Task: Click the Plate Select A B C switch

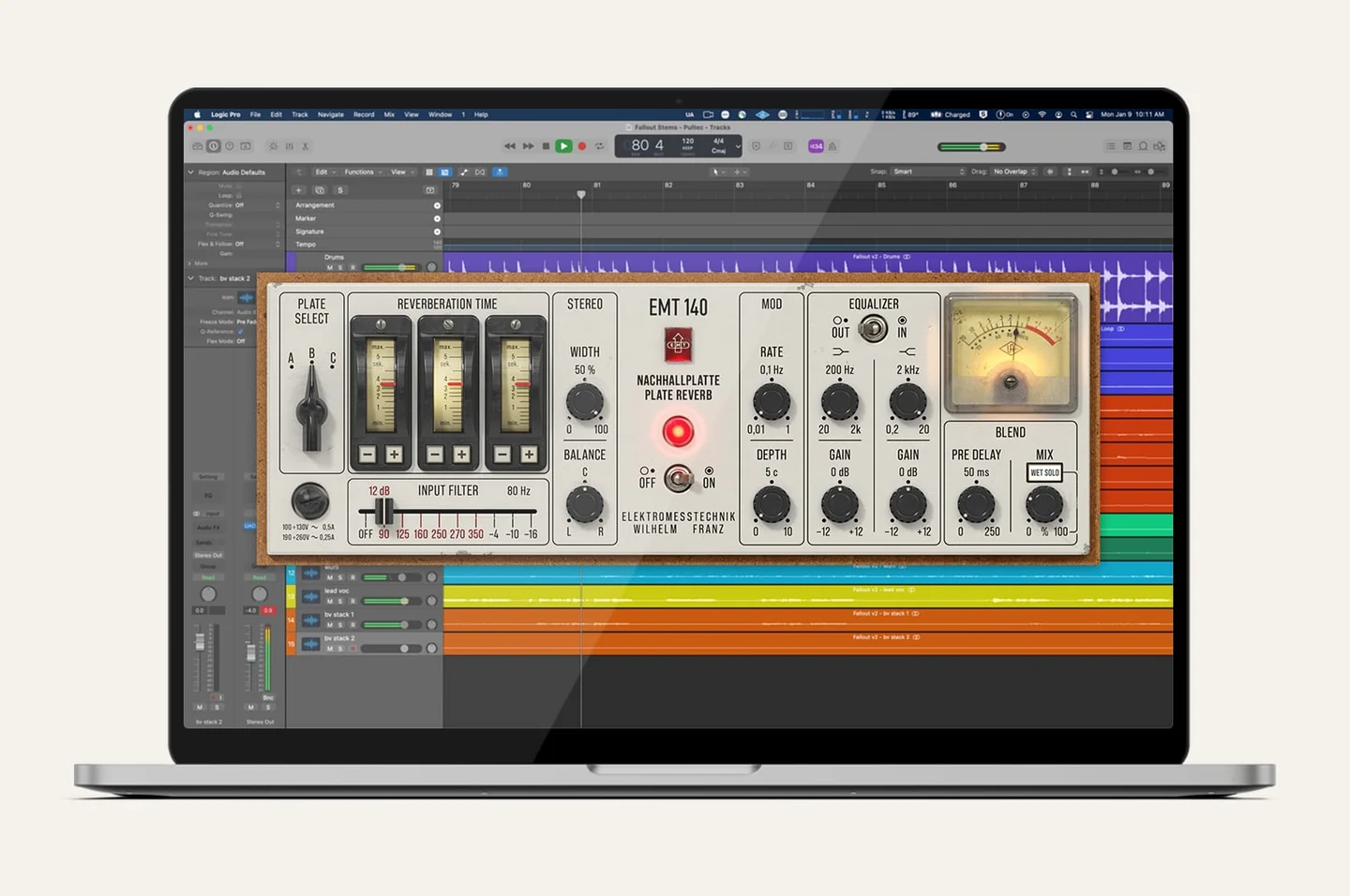Action: tap(311, 408)
